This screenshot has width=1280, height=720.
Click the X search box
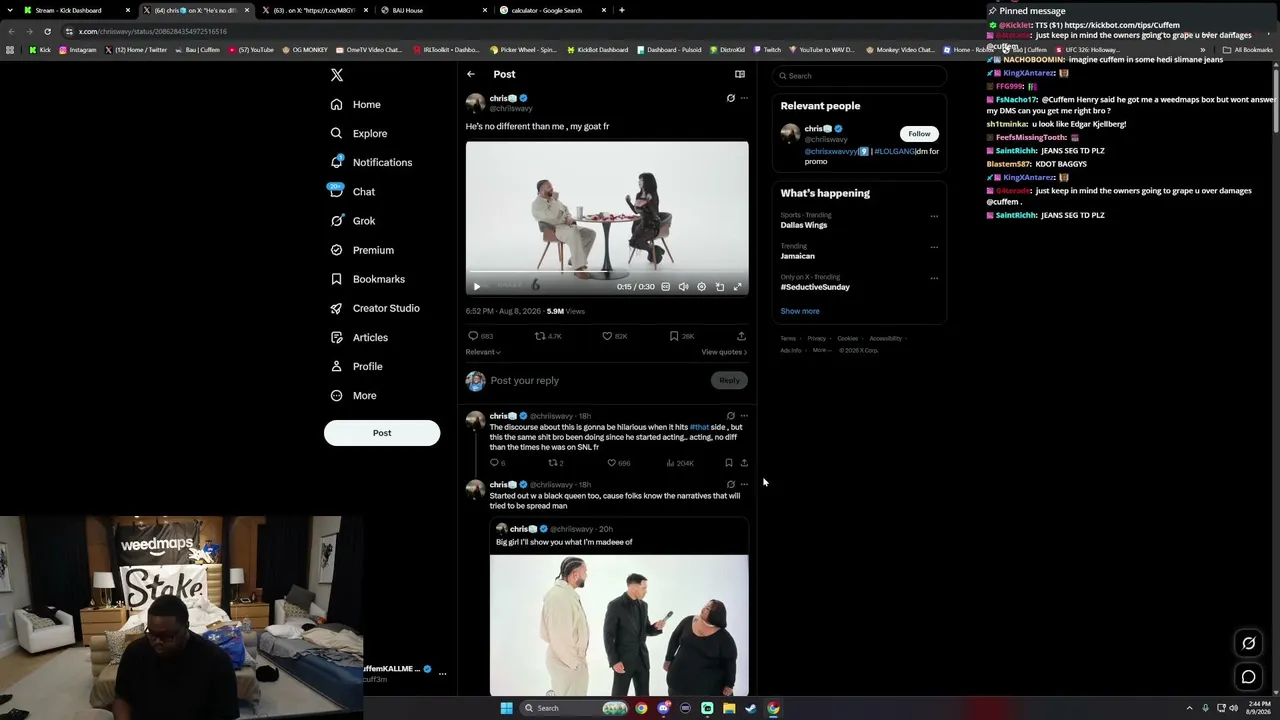[859, 76]
